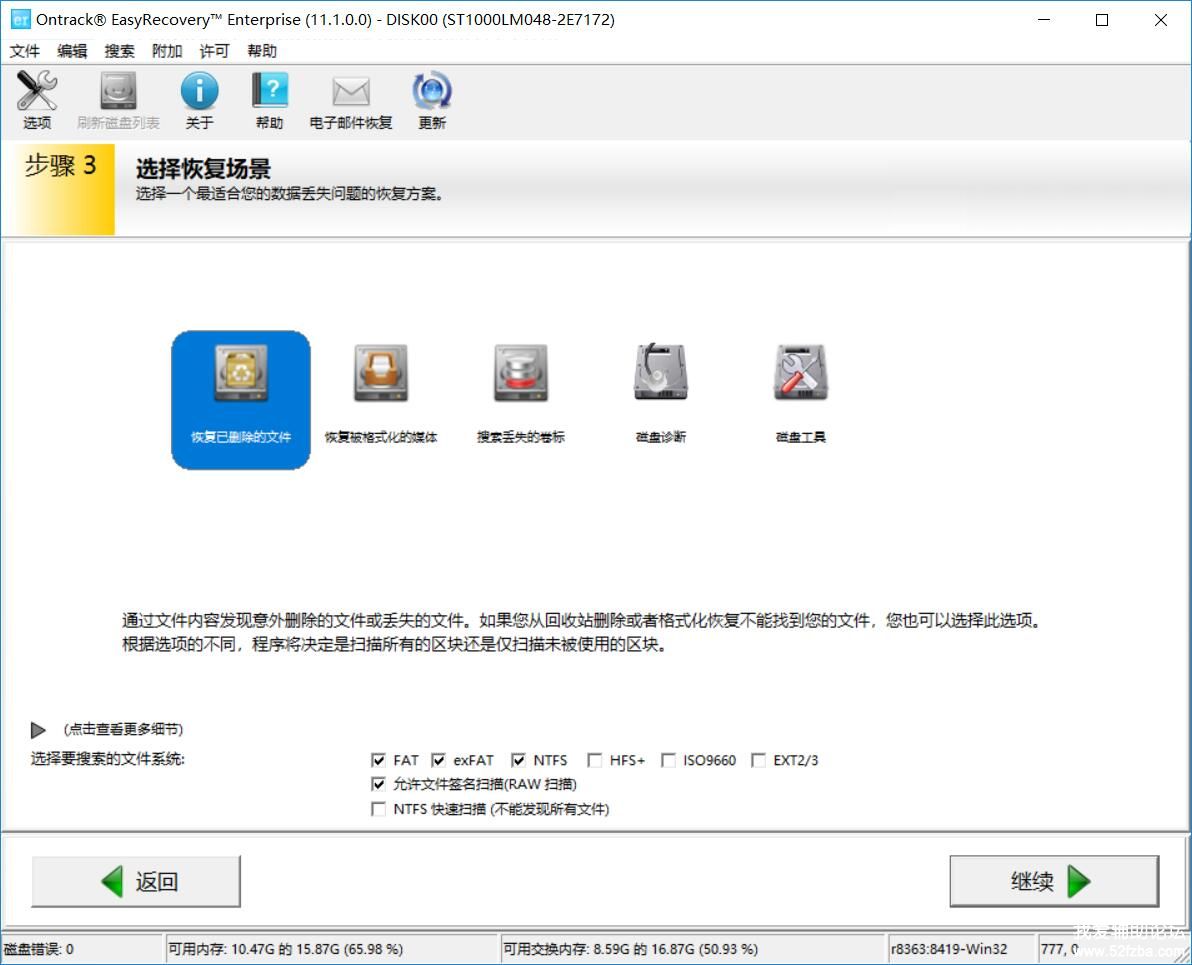The width and height of the screenshot is (1192, 965).
Task: Select 恢复被格式化的媒体 formatted media recovery
Action: click(x=381, y=395)
